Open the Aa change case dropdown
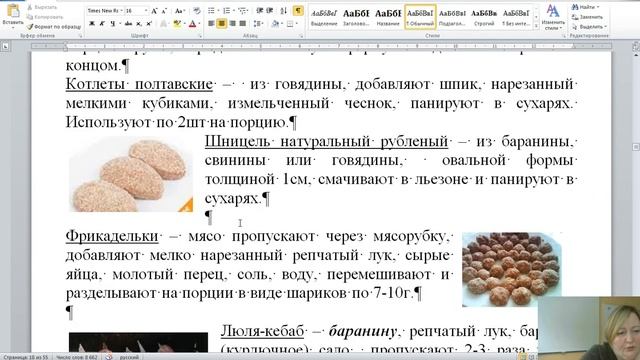Screen dimensions: 640x360 [180, 11]
